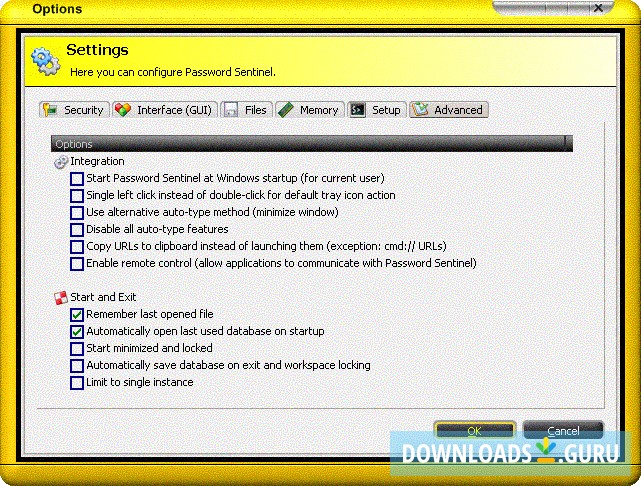
Task: Click the Start and Exit section icon
Action: 61,298
